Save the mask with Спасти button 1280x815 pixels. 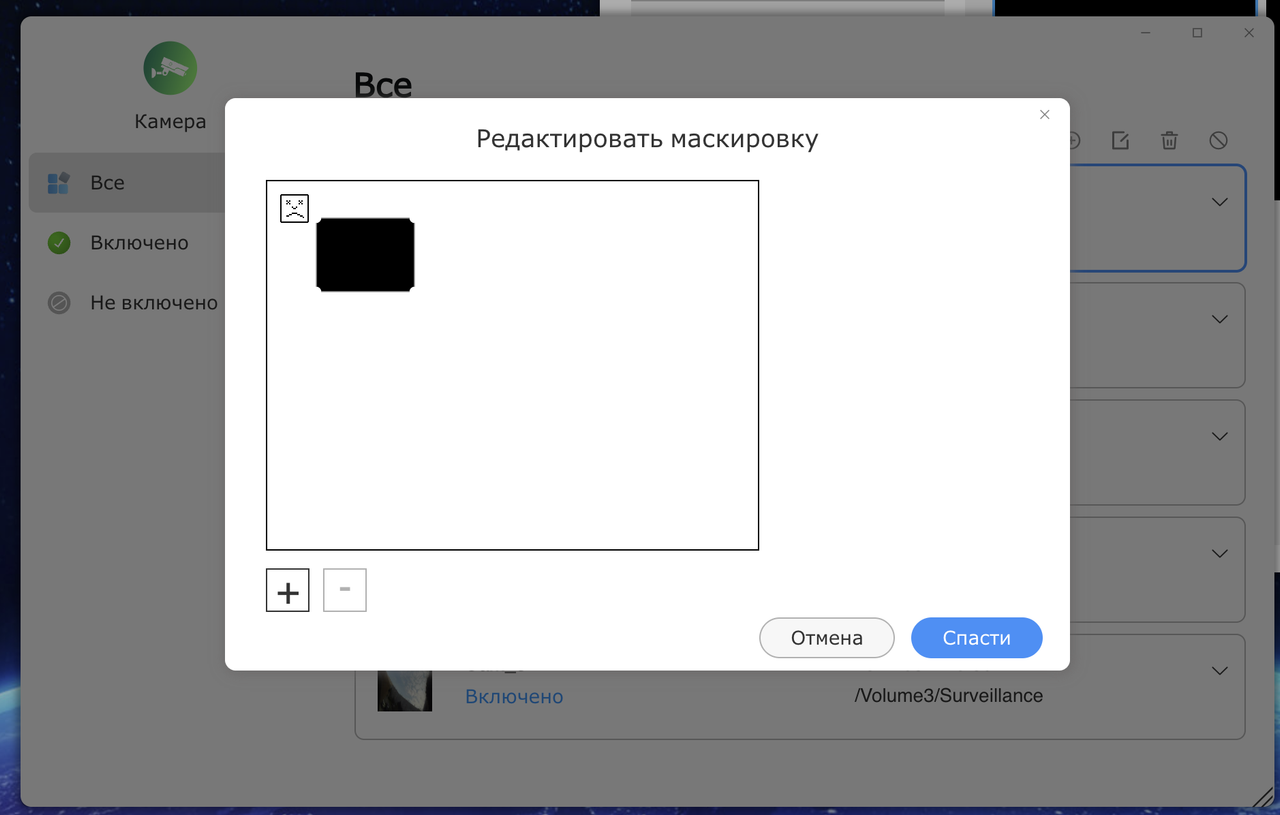tap(977, 638)
